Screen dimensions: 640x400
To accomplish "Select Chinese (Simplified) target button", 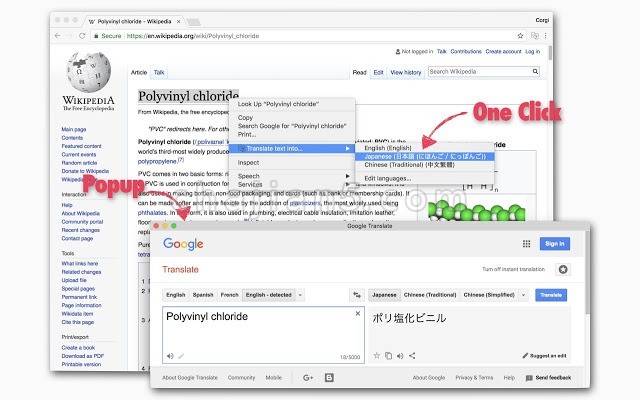I will click(489, 295).
